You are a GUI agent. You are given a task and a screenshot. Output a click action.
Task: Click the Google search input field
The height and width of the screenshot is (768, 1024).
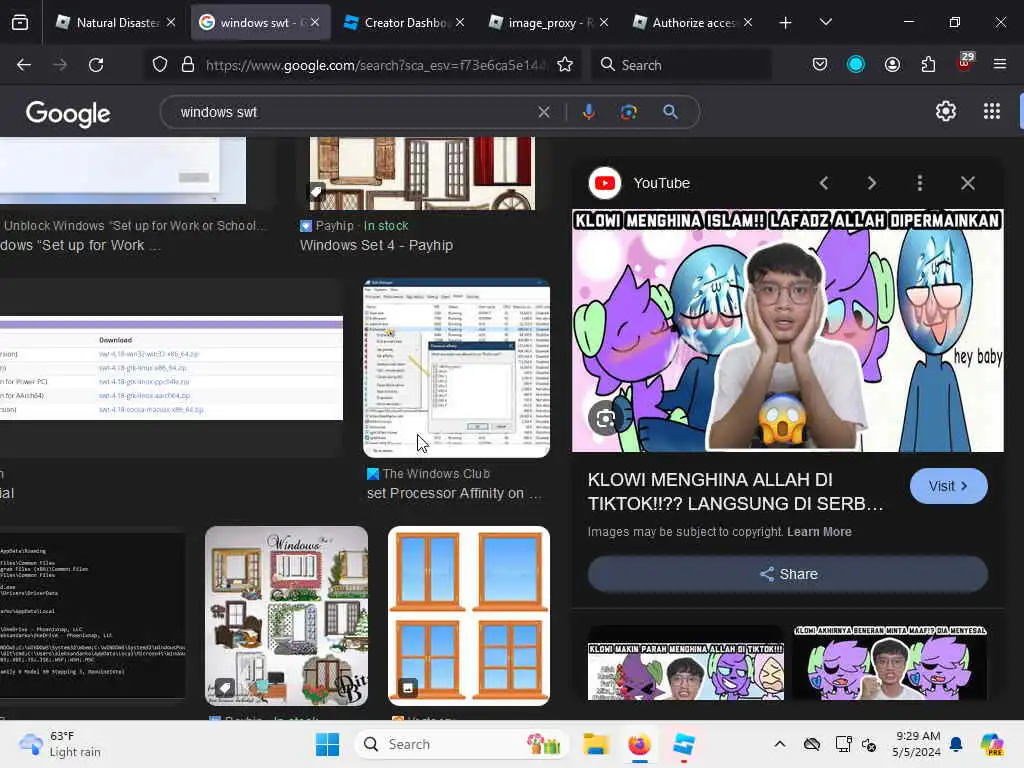pyautogui.click(x=353, y=112)
